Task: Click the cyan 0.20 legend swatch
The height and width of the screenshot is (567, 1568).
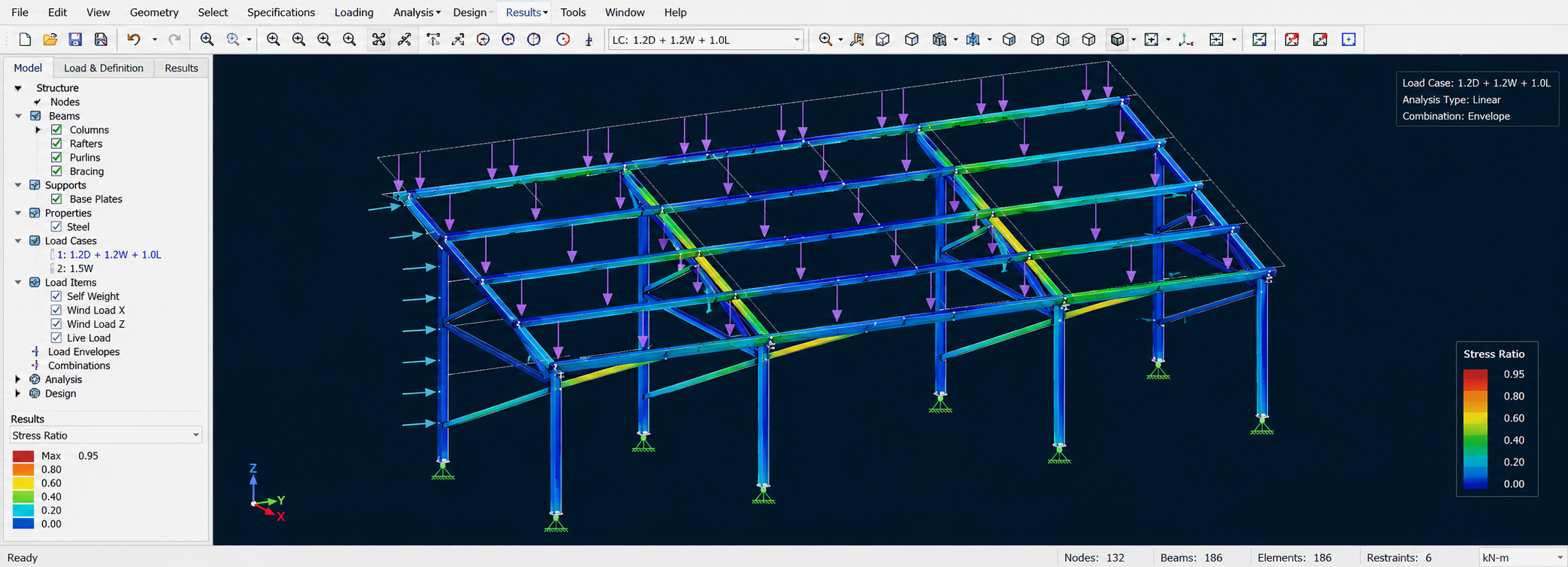Action: click(23, 510)
